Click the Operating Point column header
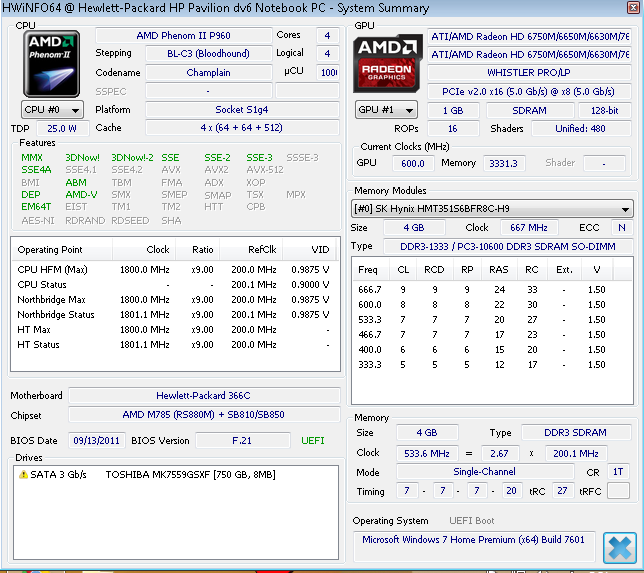The width and height of the screenshot is (644, 573). 62,250
